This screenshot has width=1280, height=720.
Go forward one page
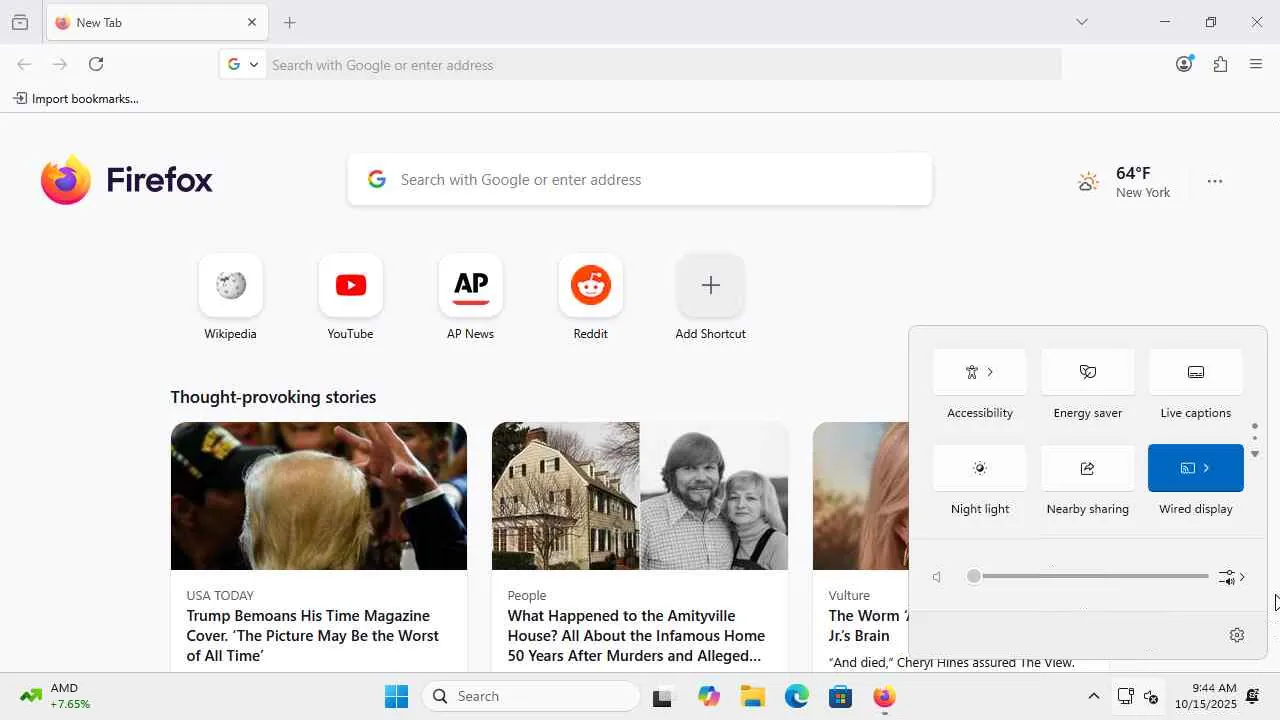coord(60,64)
